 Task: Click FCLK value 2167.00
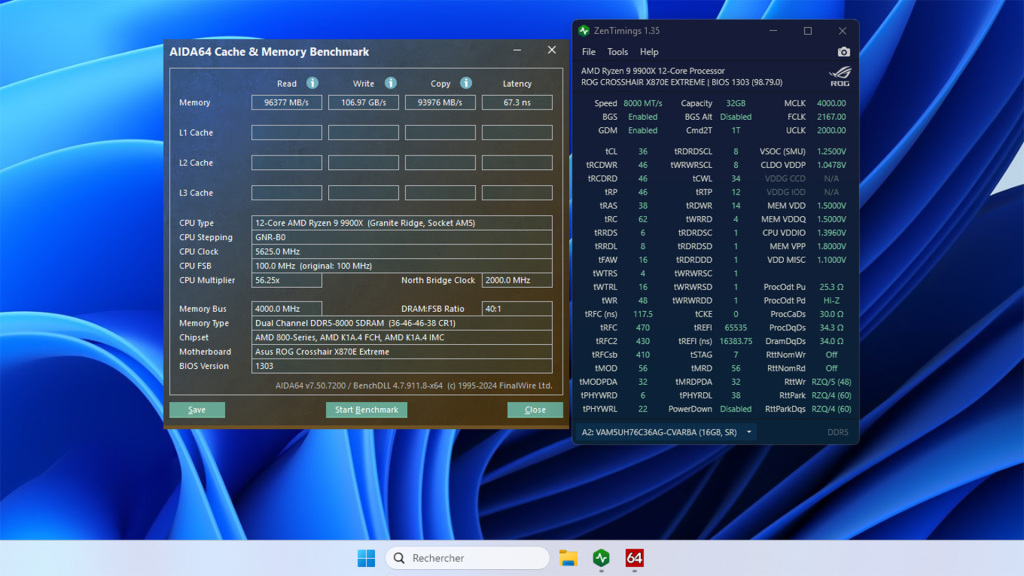(x=831, y=117)
